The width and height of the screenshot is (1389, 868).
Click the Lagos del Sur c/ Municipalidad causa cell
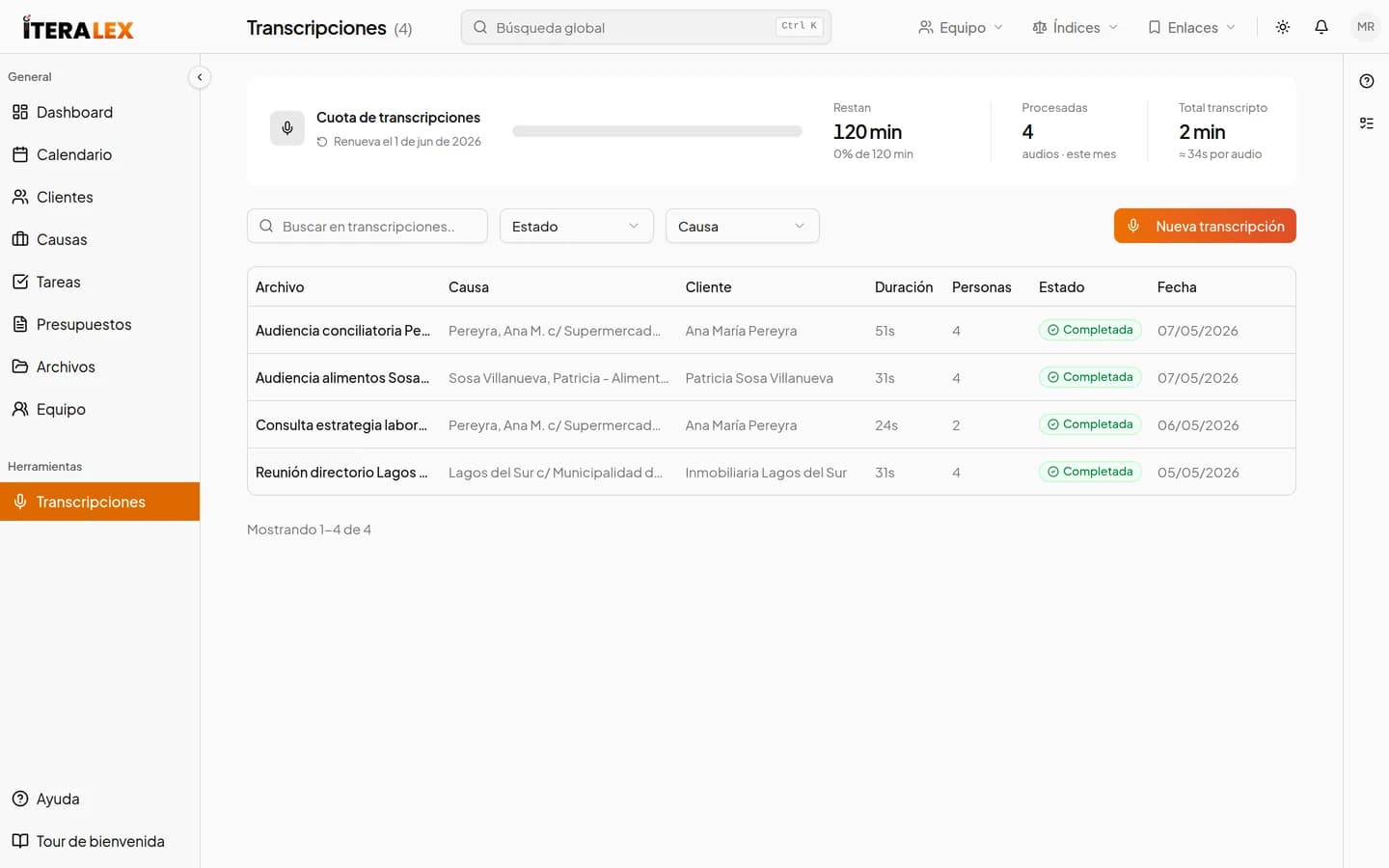coord(556,473)
